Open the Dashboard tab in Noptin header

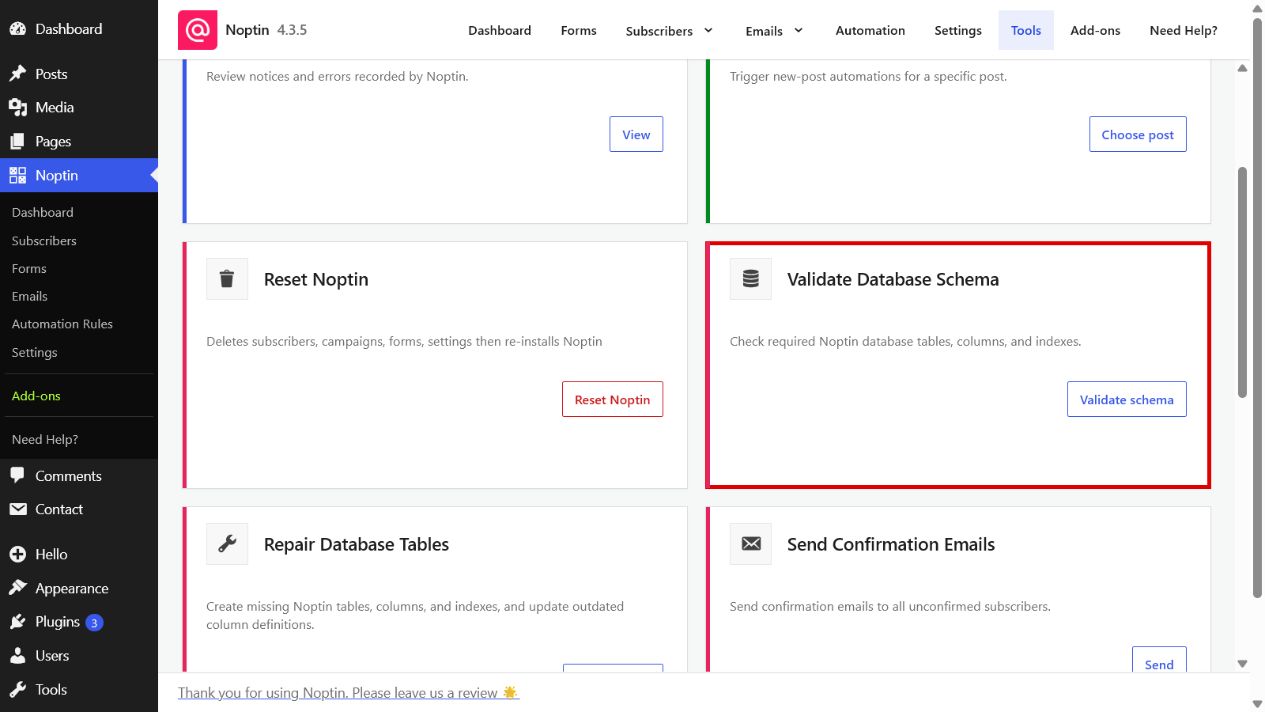[x=500, y=31]
